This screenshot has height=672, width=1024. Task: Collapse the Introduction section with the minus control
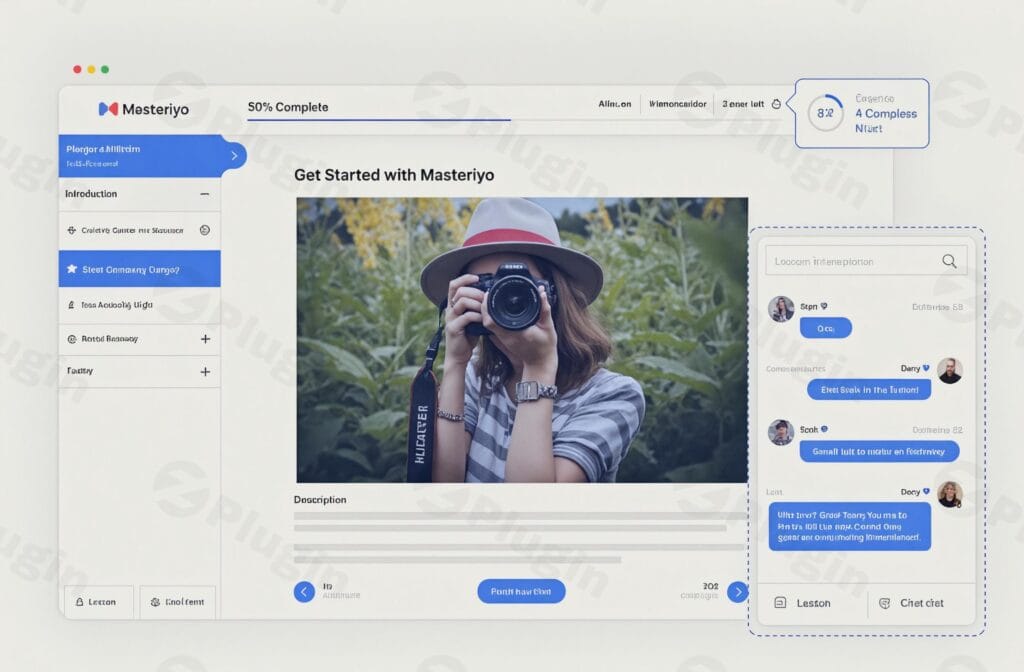pyautogui.click(x=207, y=194)
